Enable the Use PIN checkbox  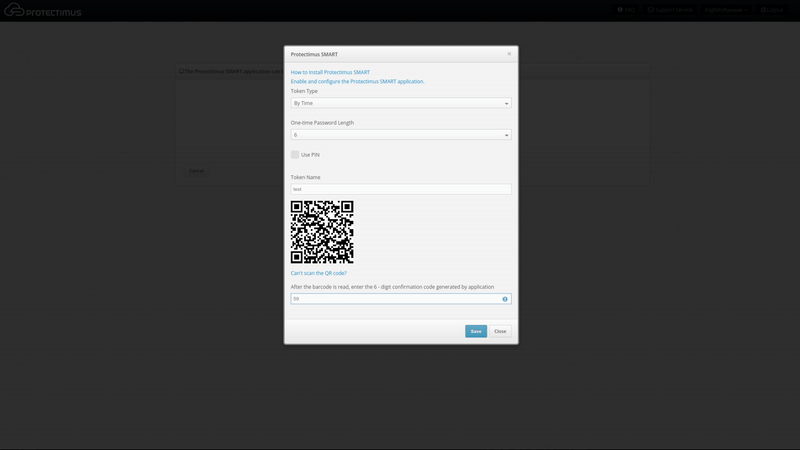tap(295, 155)
